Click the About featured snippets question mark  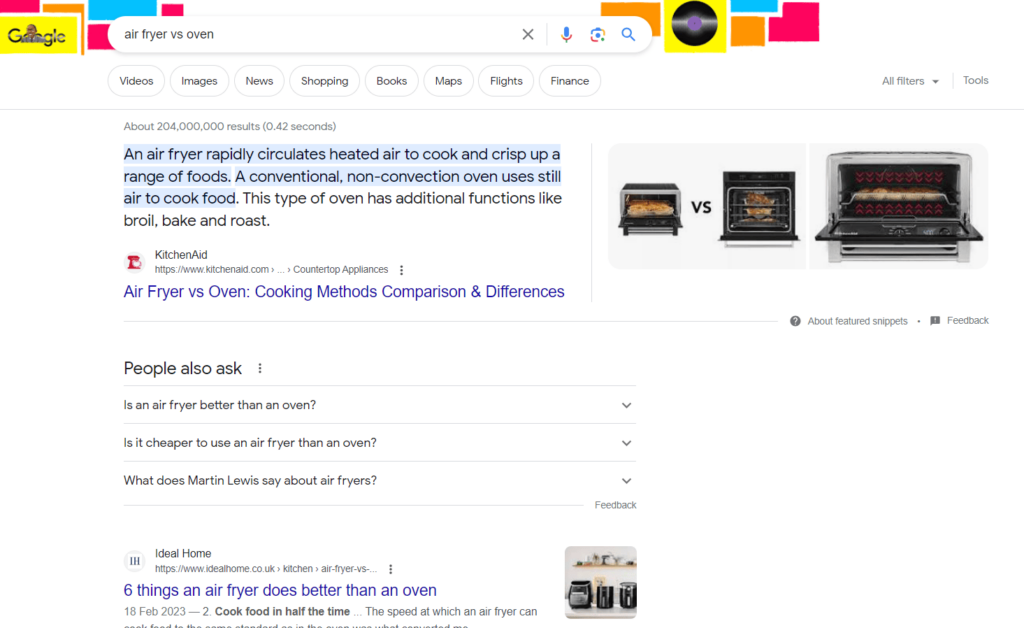tap(794, 320)
